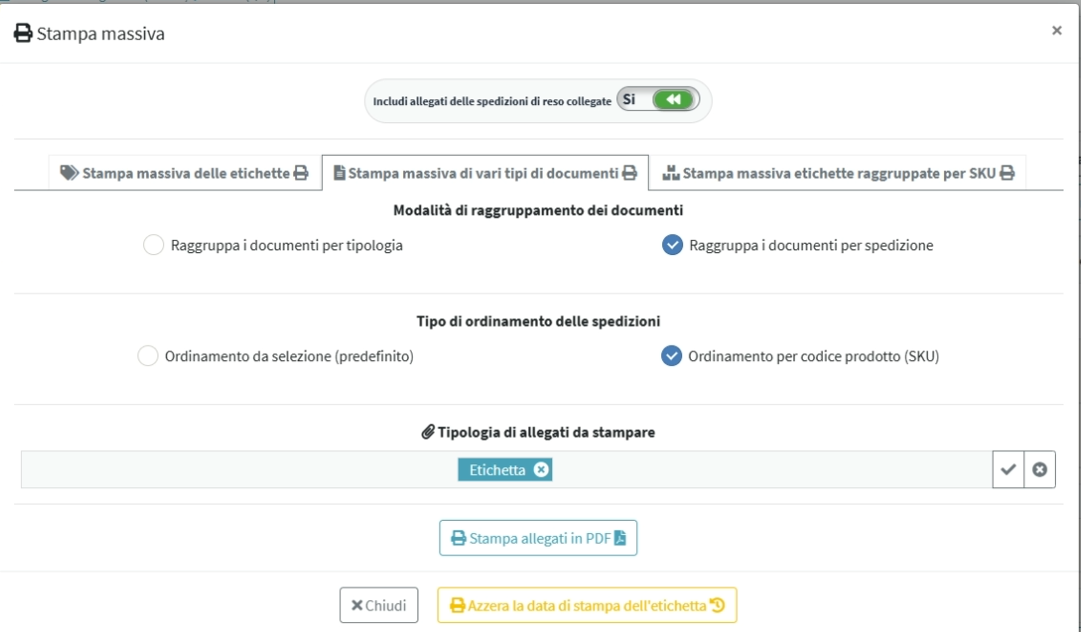Click the paperclip icon next to Tipologia di allegati
The image size is (1081, 632).
(x=427, y=432)
